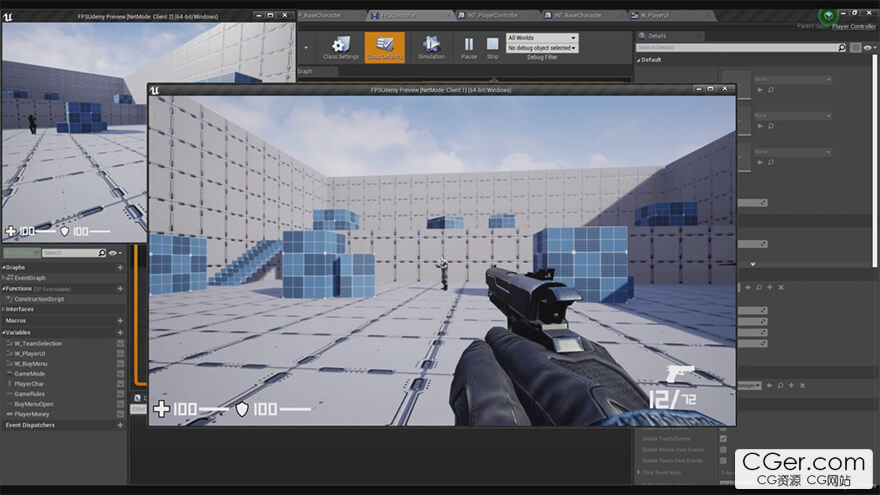Start Simulation from the toolbar
The image size is (880, 495).
431,47
